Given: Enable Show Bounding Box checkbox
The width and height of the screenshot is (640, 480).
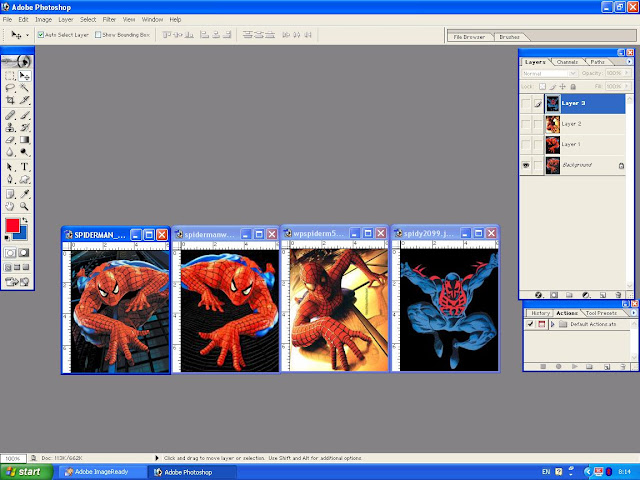Looking at the screenshot, I should (x=98, y=35).
